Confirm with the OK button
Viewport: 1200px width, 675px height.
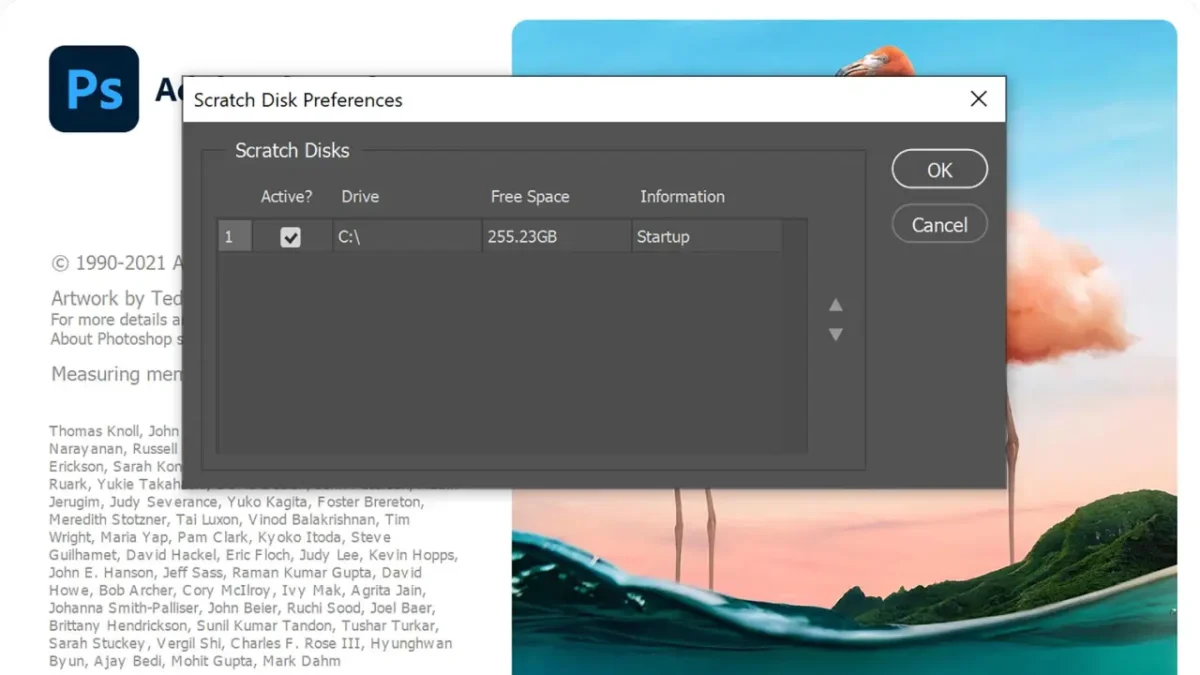click(939, 170)
